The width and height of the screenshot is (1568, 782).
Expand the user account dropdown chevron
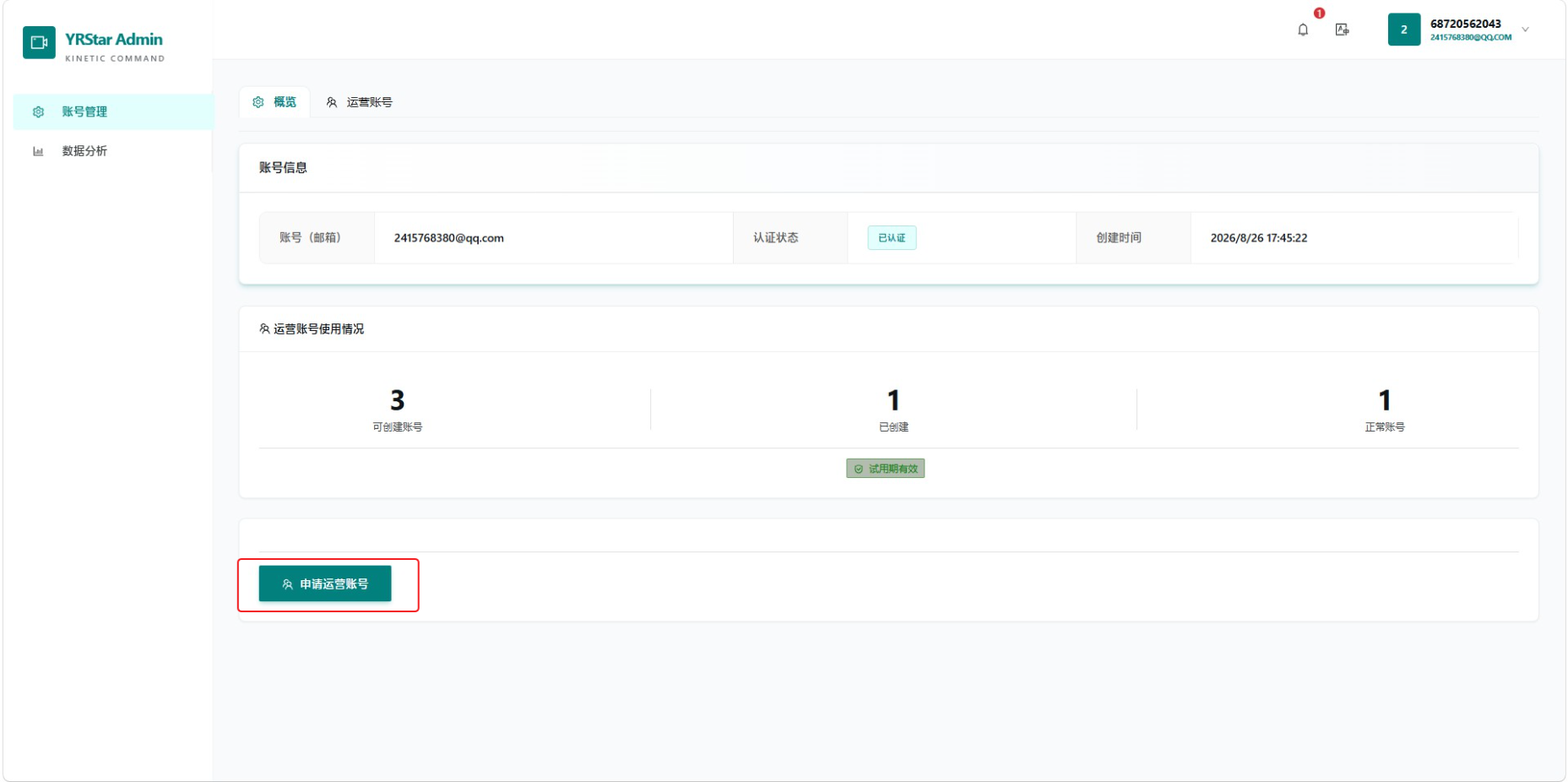tap(1525, 30)
